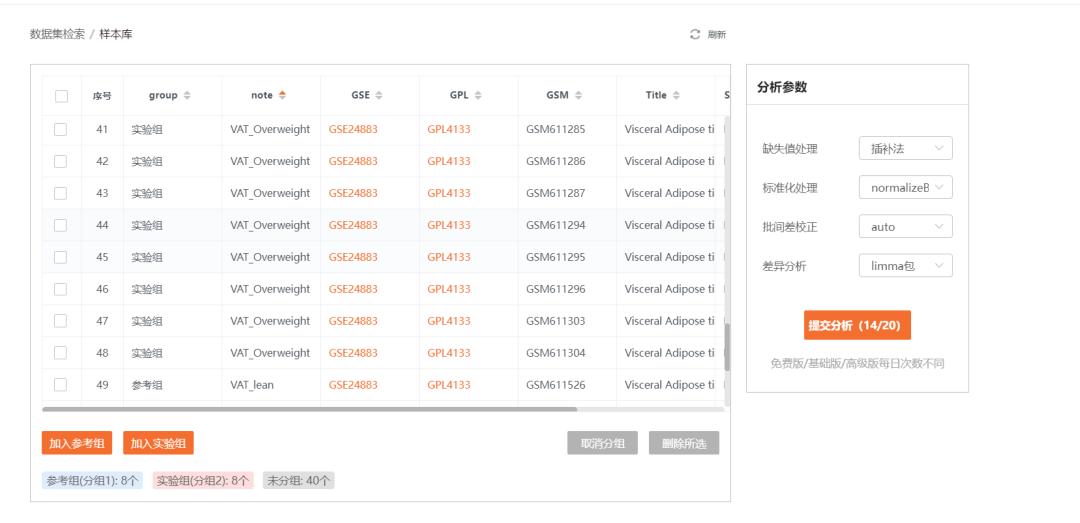Click 实验组 group cell in row 46
Screen dimensions: 1080x523
point(147,289)
